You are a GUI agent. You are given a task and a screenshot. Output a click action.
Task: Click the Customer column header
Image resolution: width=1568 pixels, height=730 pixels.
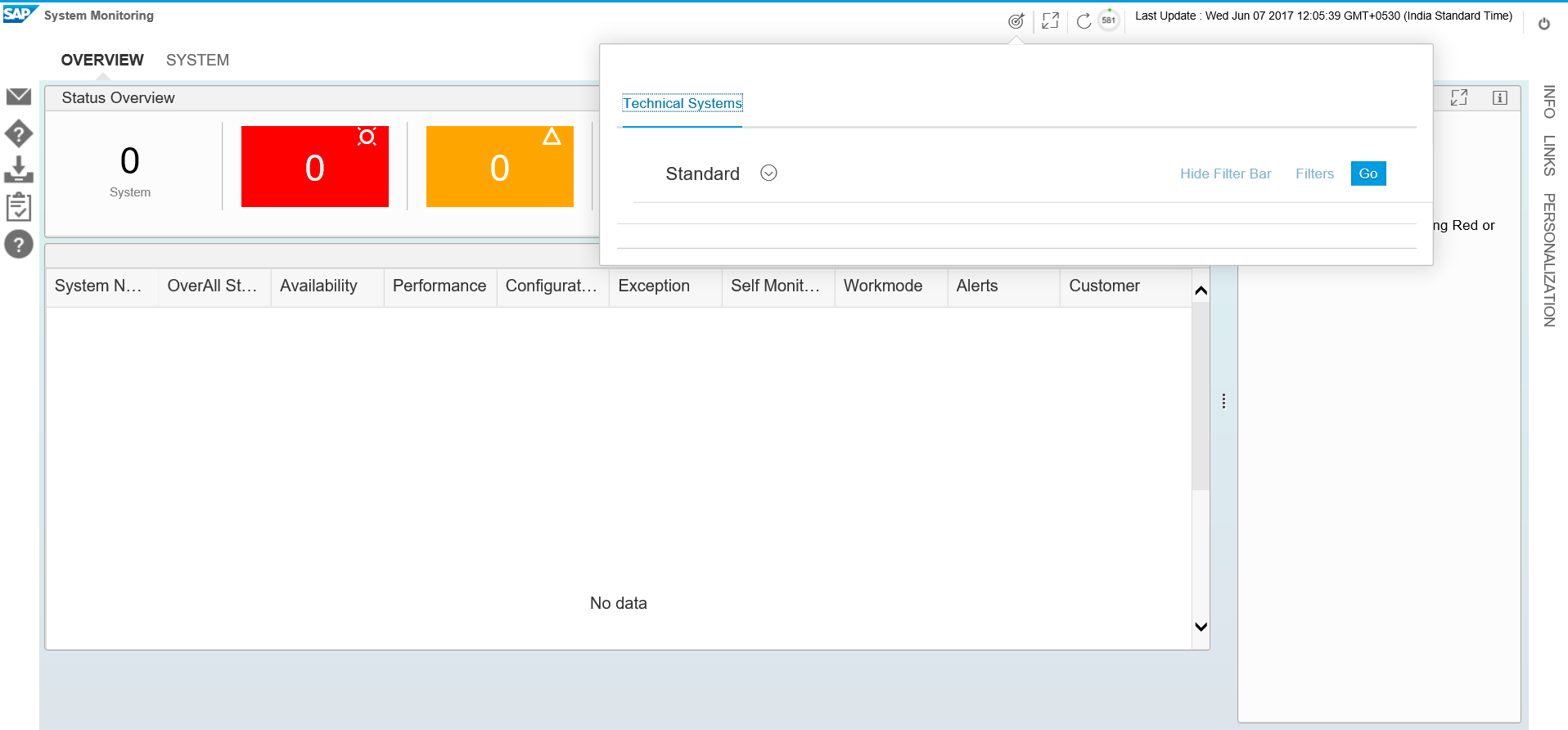click(x=1125, y=286)
